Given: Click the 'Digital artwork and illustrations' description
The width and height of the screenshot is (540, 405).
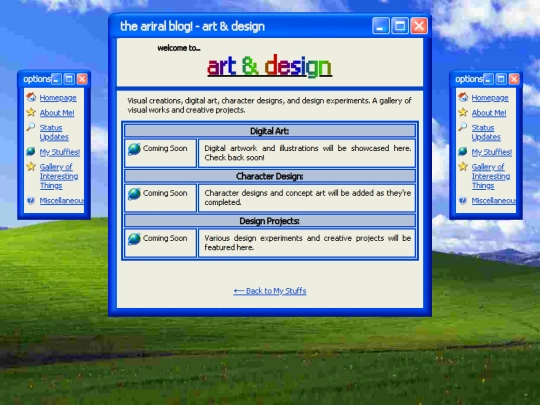Looking at the screenshot, I should click(308, 153).
